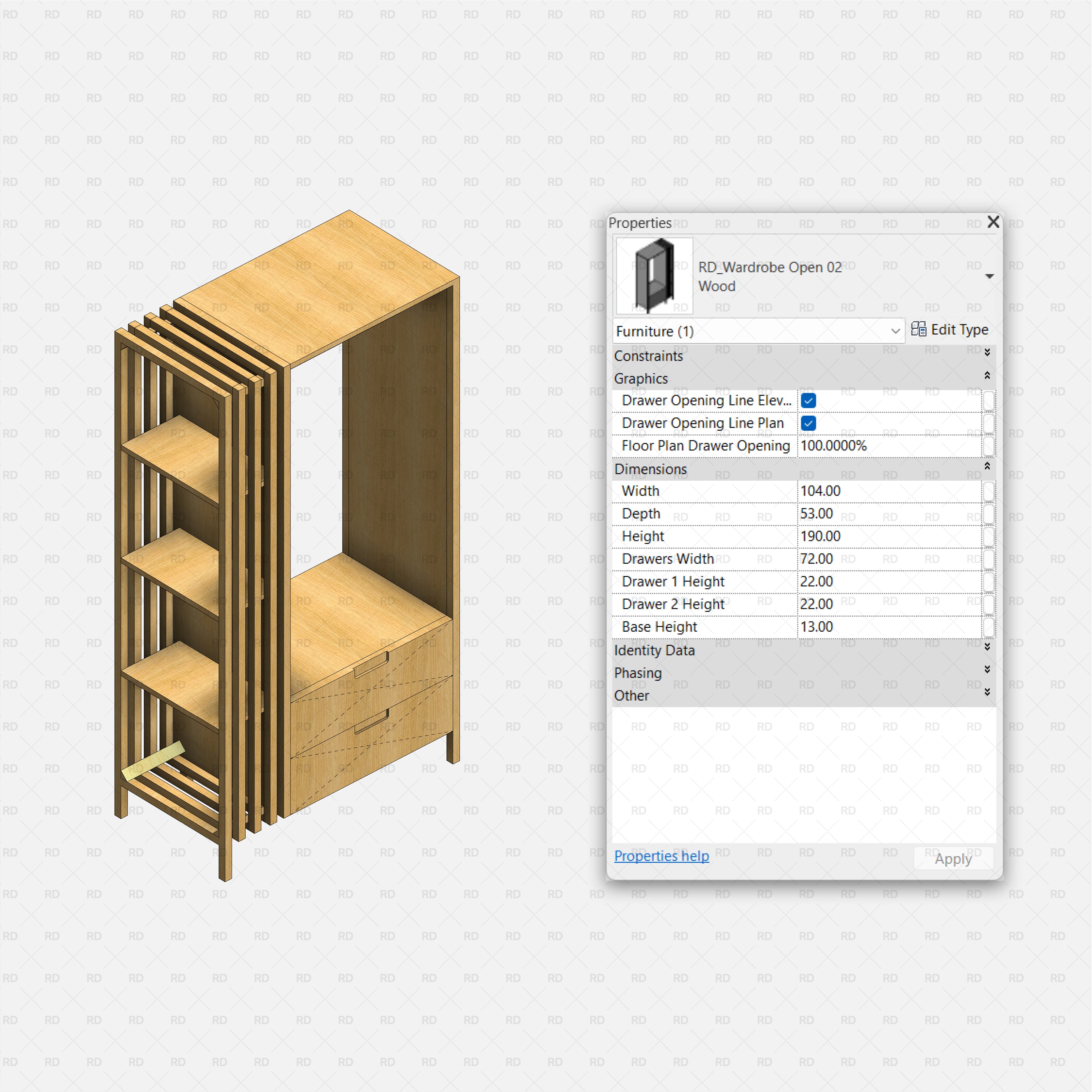Click associate parameter button beside Depth
1092x1092 pixels.
point(988,513)
